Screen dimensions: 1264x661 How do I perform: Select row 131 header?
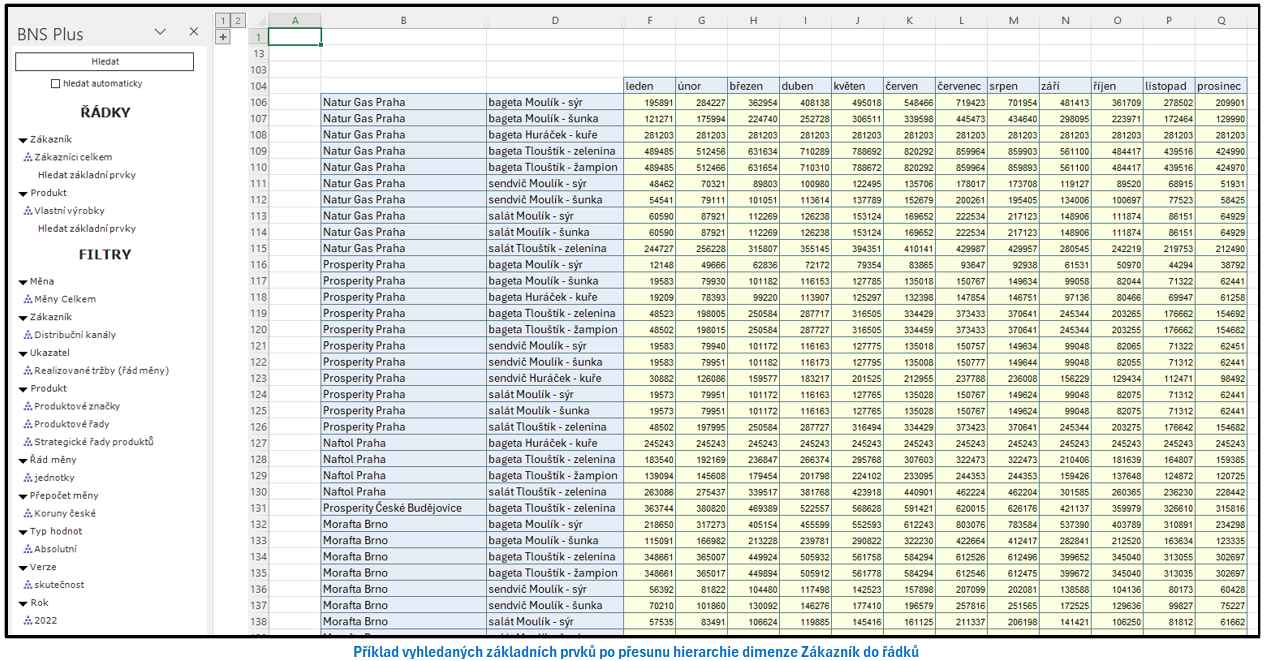click(x=257, y=508)
